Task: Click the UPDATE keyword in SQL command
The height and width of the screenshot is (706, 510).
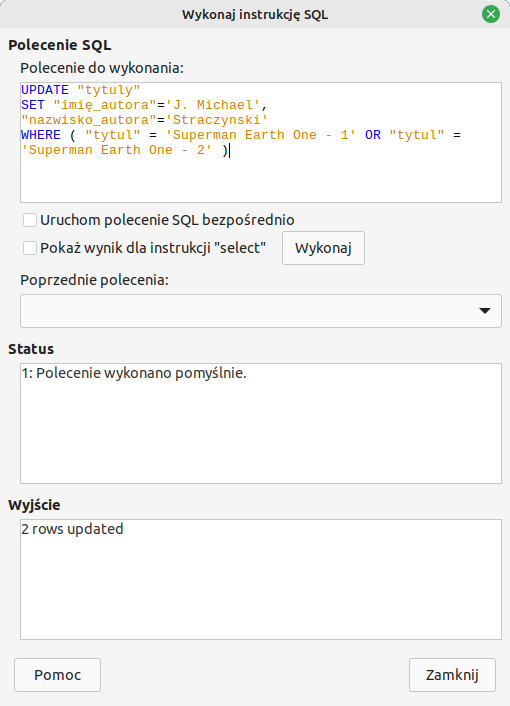Action: (x=45, y=90)
